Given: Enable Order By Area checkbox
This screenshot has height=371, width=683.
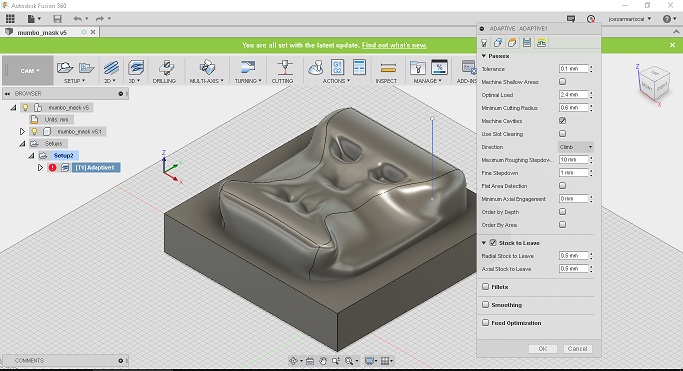Looking at the screenshot, I should coord(562,225).
